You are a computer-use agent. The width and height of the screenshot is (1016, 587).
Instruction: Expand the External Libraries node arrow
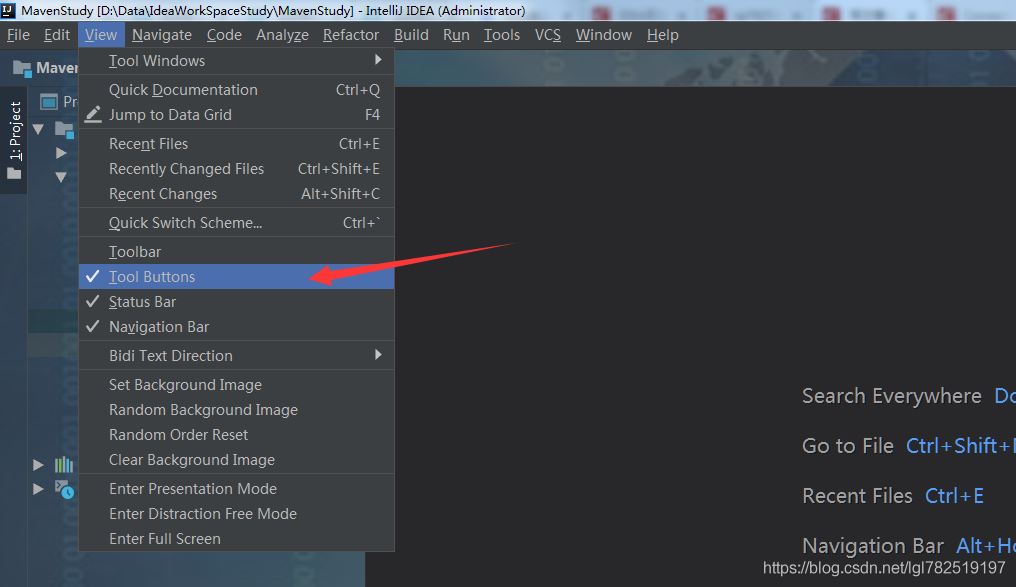(38, 465)
